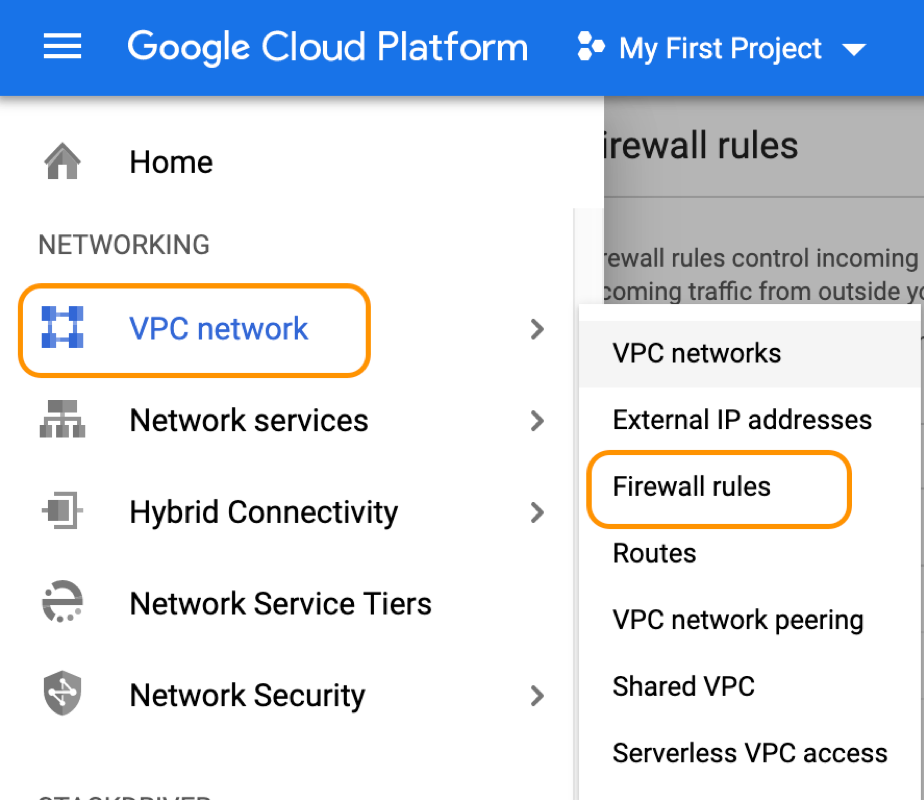Expand the Network Security submenu chevron
The width and height of the screenshot is (924, 800).
click(x=537, y=695)
